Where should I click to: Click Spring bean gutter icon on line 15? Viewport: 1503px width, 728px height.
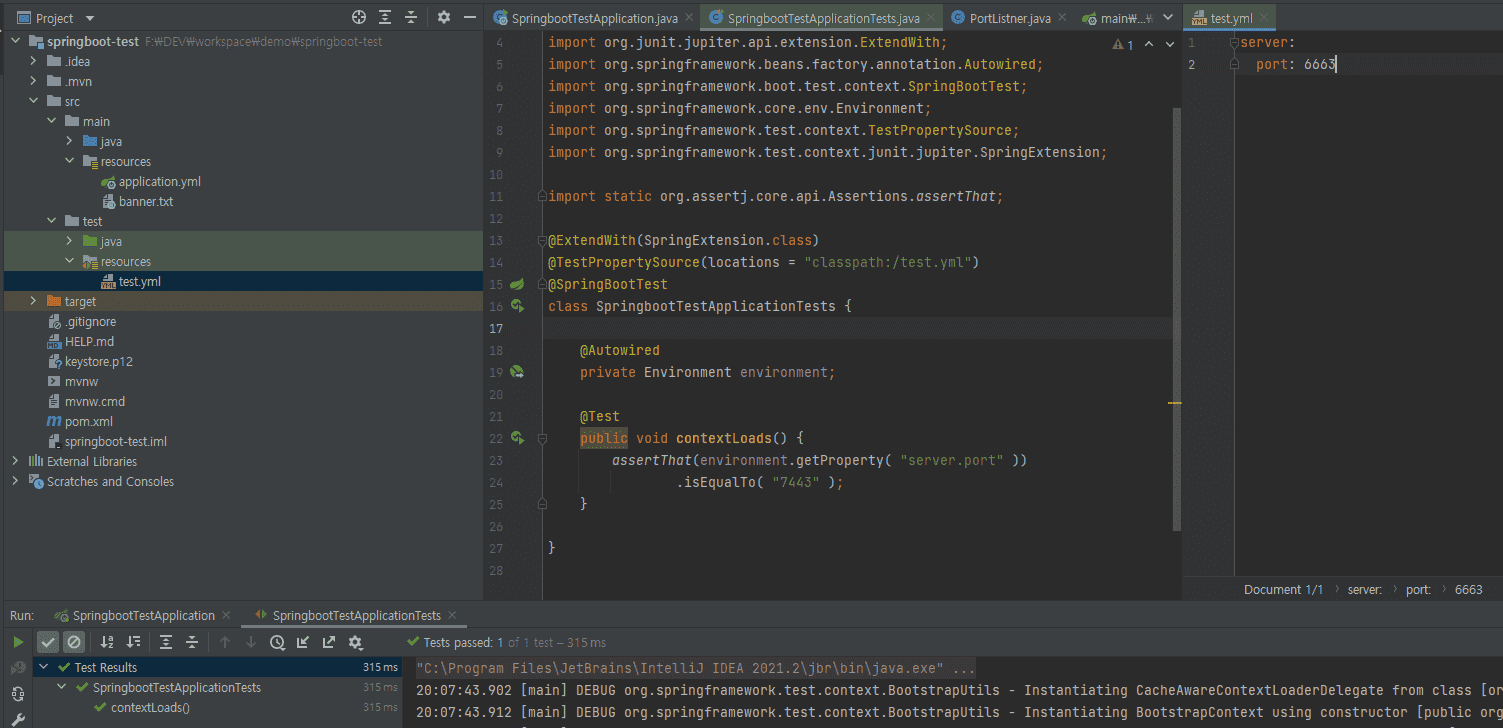point(518,284)
